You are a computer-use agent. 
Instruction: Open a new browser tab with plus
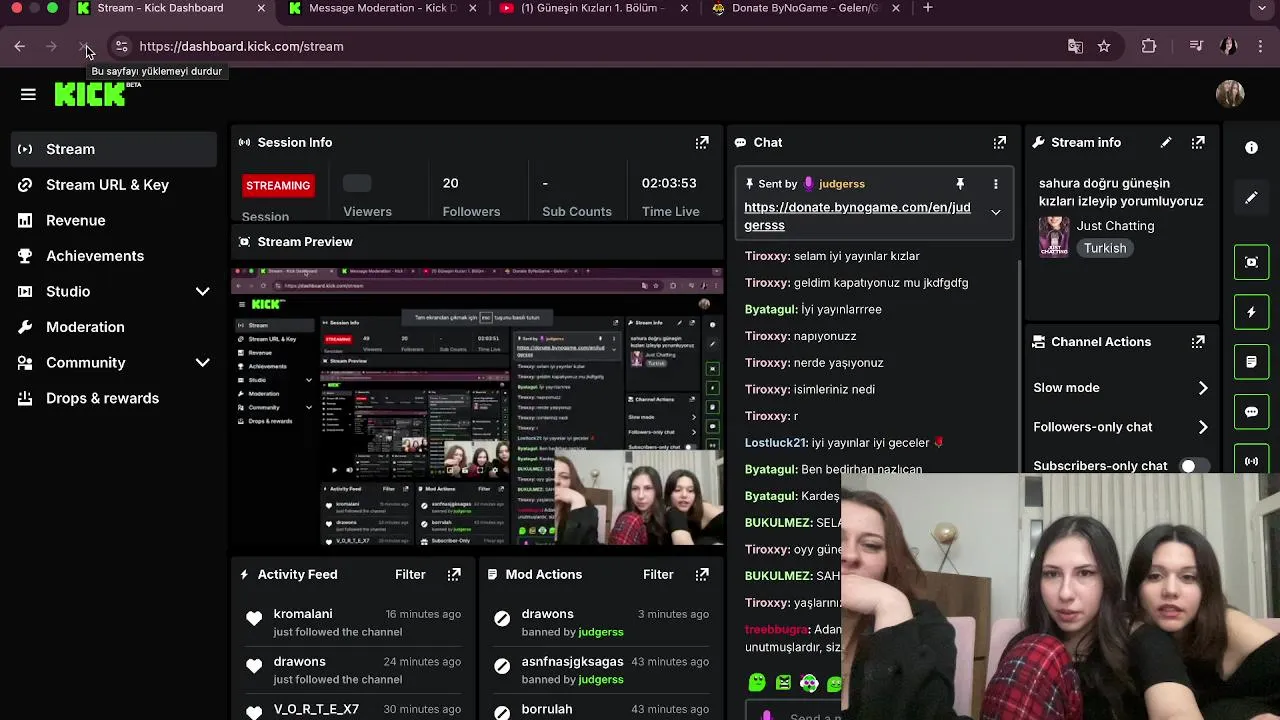[x=928, y=8]
